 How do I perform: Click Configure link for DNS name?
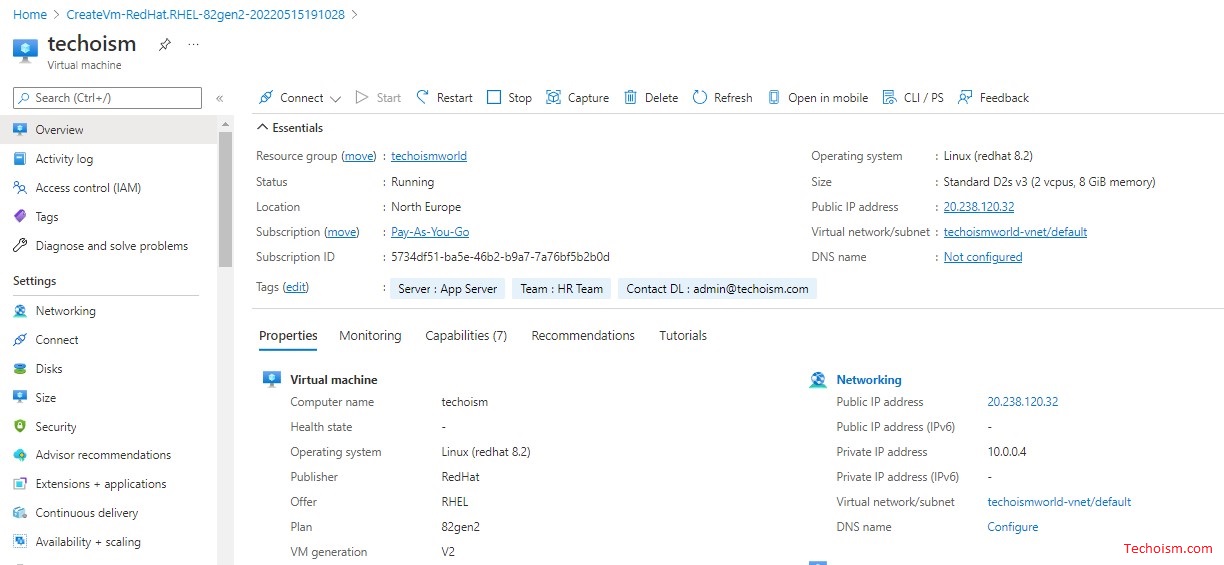(x=1013, y=527)
